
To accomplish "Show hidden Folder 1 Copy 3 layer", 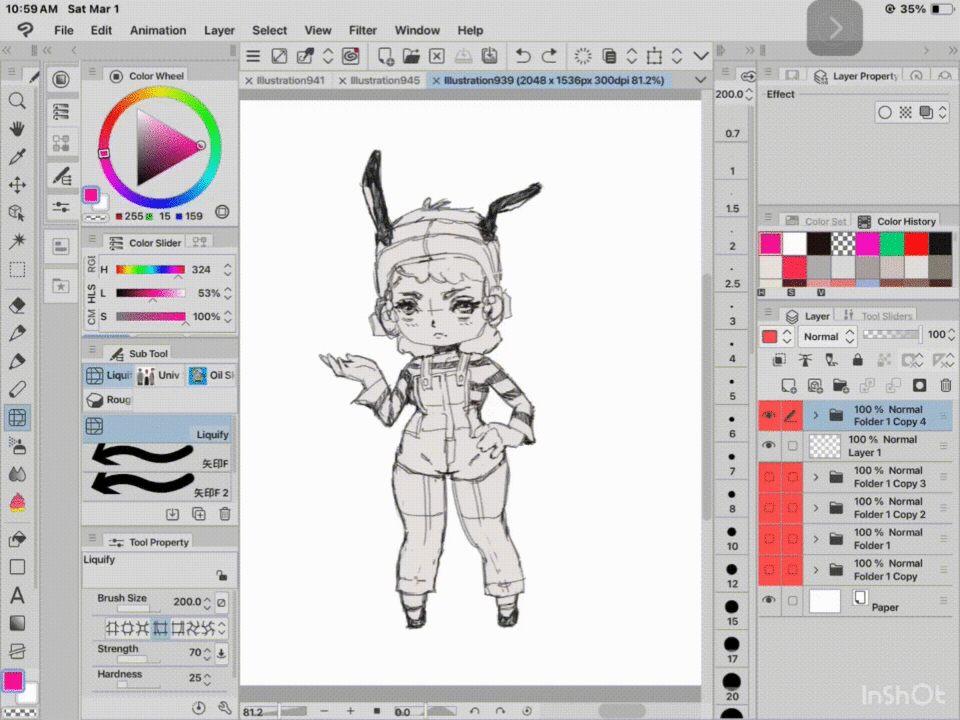I will (x=769, y=477).
